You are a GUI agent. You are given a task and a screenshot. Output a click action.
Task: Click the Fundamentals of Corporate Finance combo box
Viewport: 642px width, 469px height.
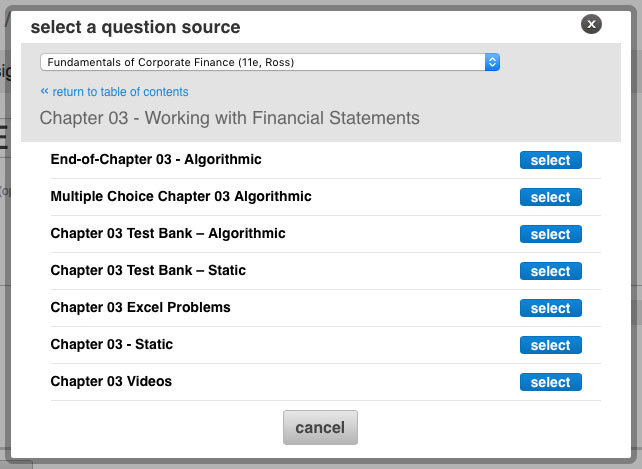(270, 62)
